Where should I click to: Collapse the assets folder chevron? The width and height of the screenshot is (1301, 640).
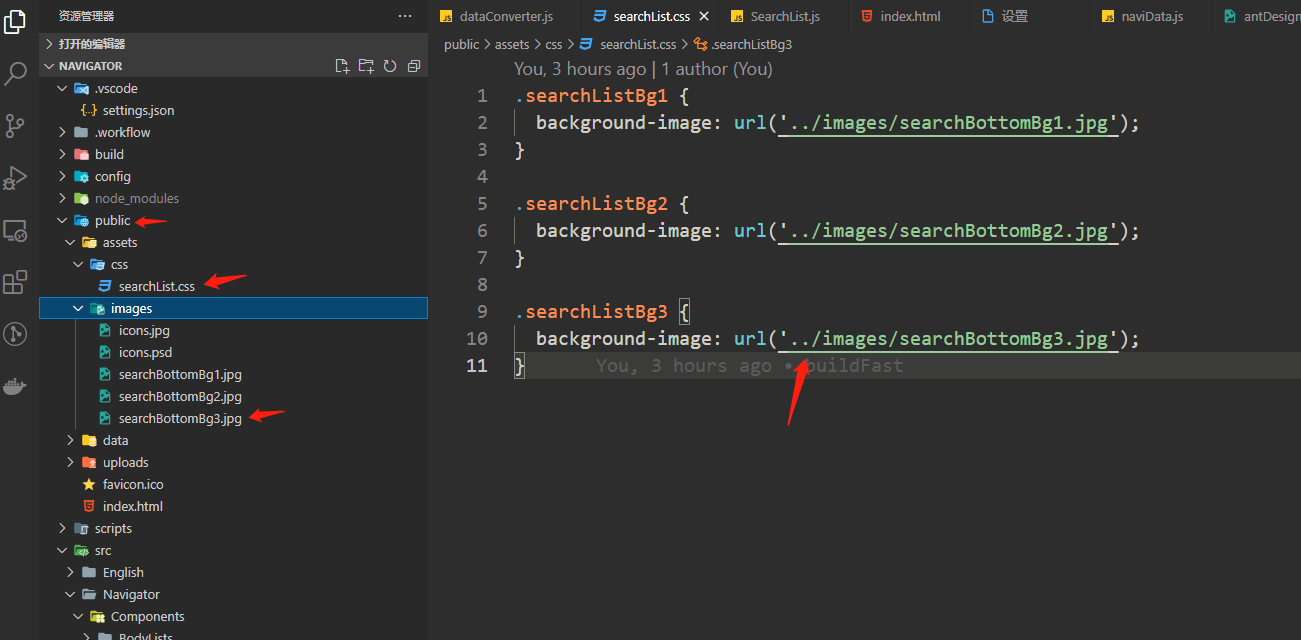71,242
